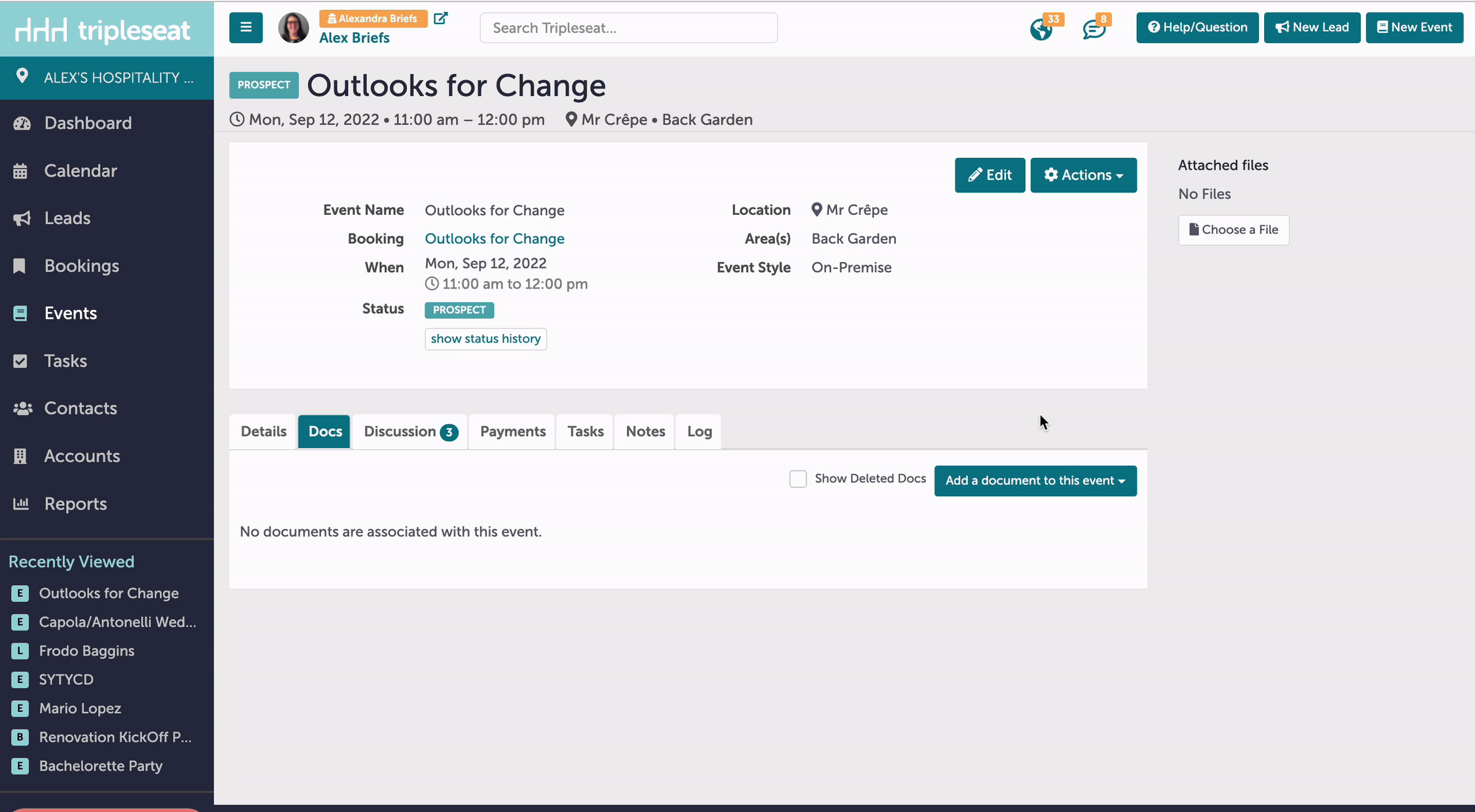Switch to the Payments tab
1475x812 pixels.
(513, 431)
